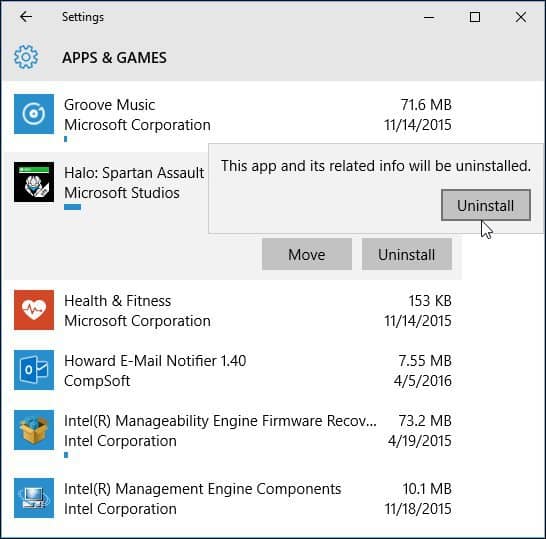546x539 pixels.
Task: Maximize the Settings window
Action: [x=475, y=17]
